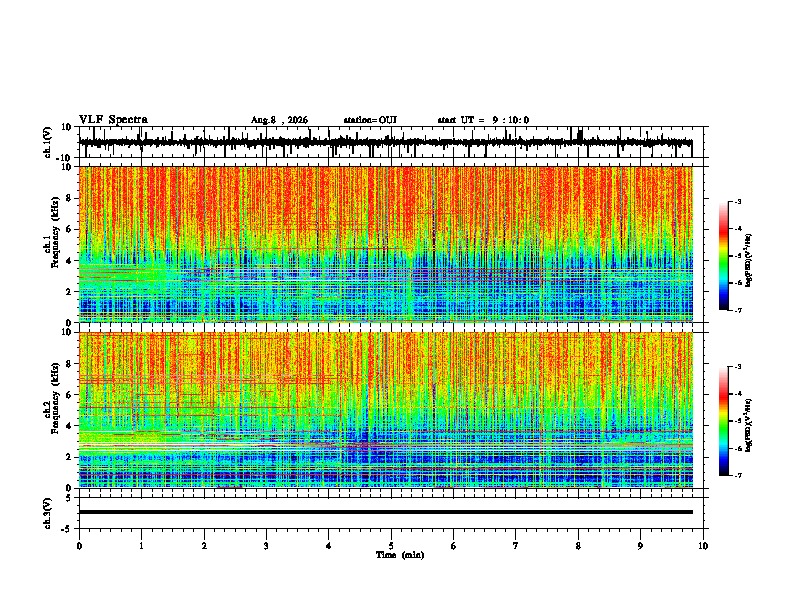Click the ch.1 spectrogram color scale bar
792x612 pixels.
point(723,256)
